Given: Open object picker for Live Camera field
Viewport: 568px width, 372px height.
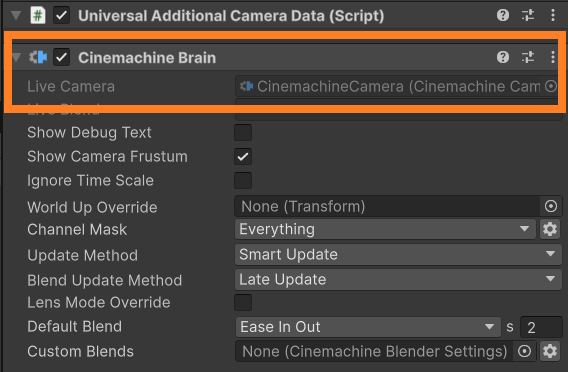Looking at the screenshot, I should point(551,86).
